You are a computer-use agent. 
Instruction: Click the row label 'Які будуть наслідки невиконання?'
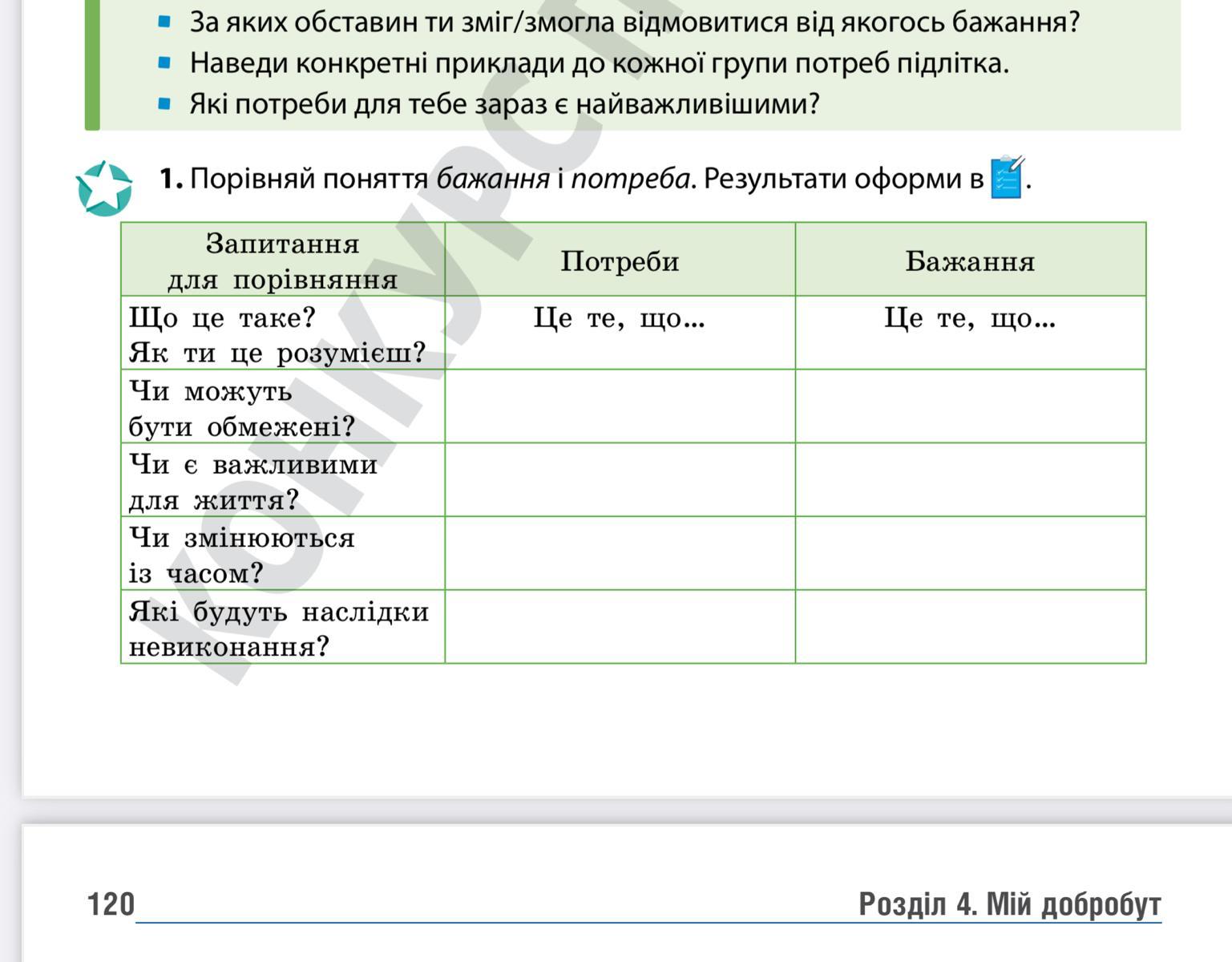click(278, 629)
